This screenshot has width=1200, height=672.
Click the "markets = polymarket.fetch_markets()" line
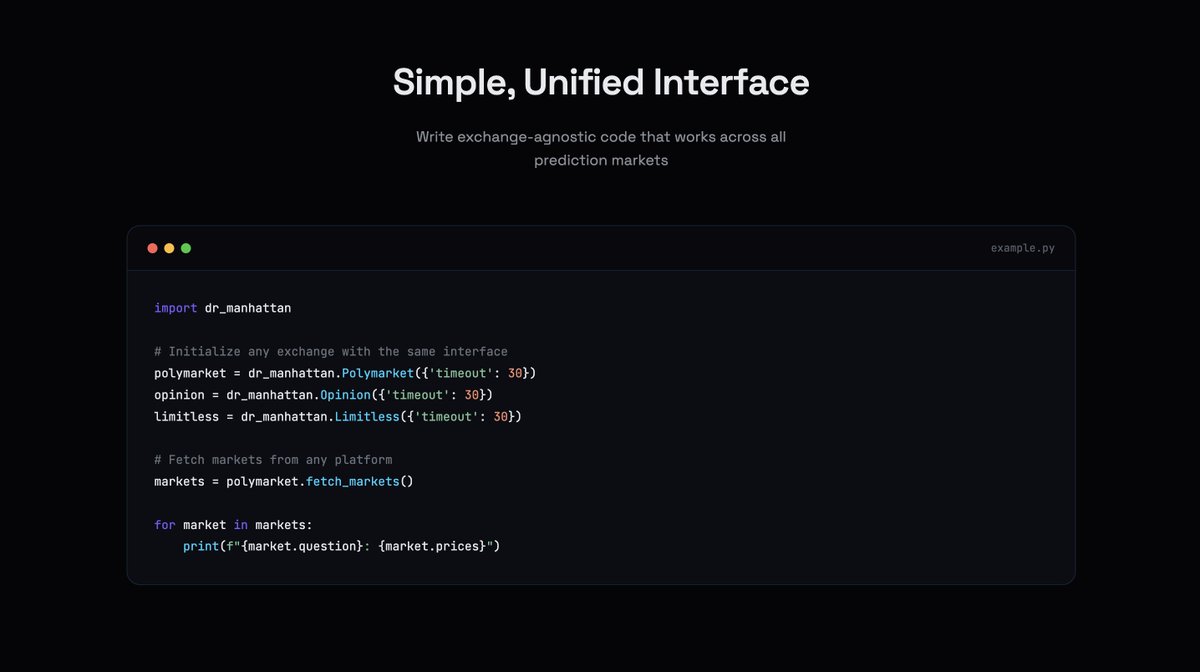(284, 481)
